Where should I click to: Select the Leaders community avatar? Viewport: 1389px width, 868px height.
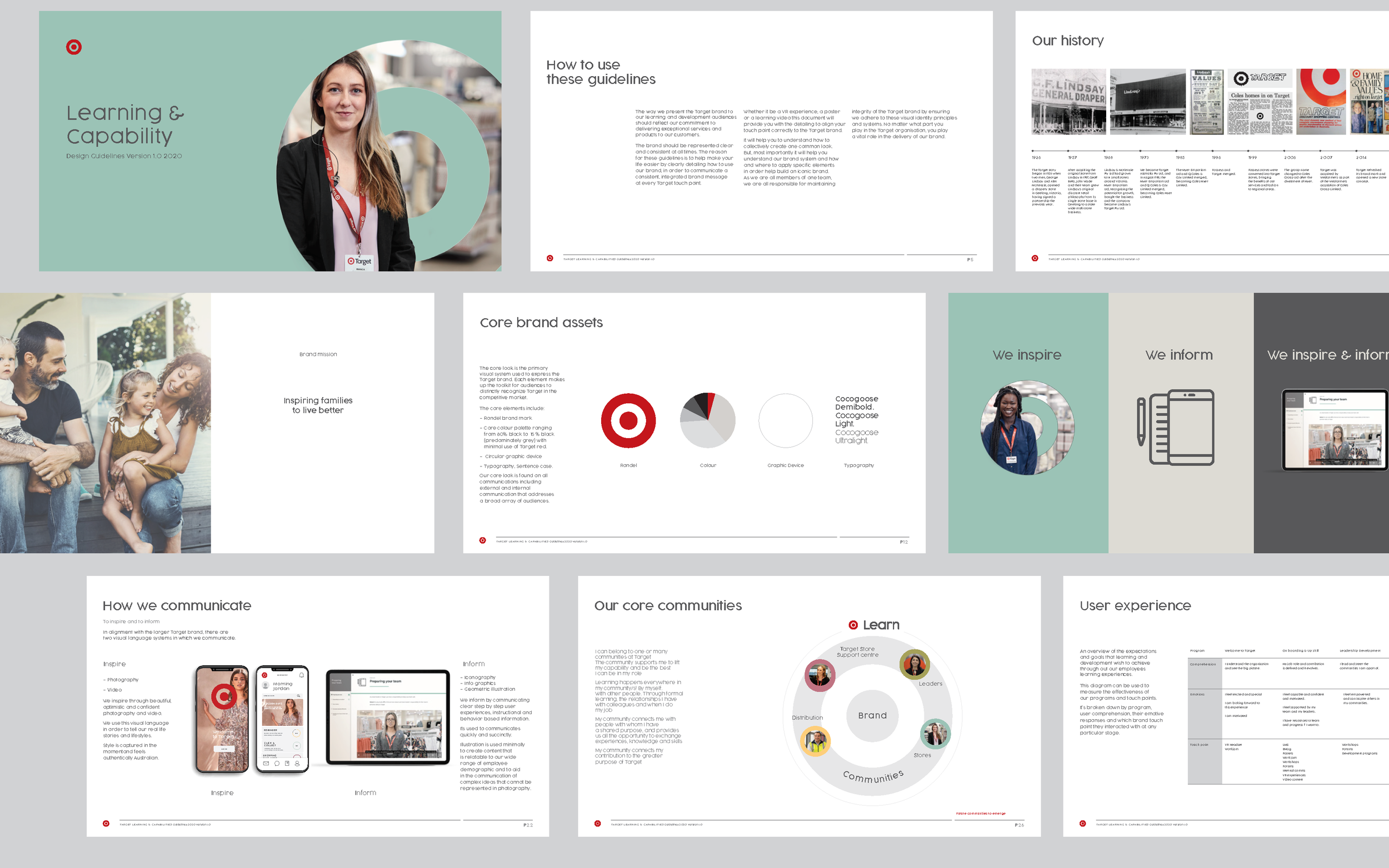[914, 664]
